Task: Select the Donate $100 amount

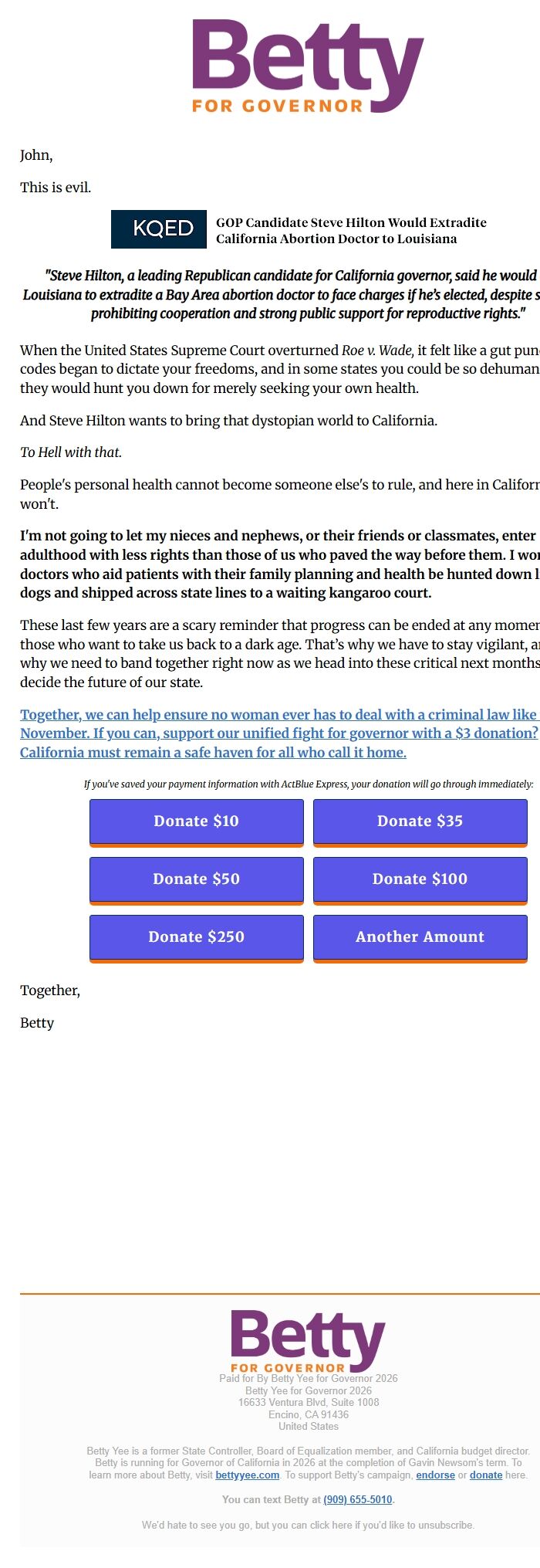Action: (420, 879)
